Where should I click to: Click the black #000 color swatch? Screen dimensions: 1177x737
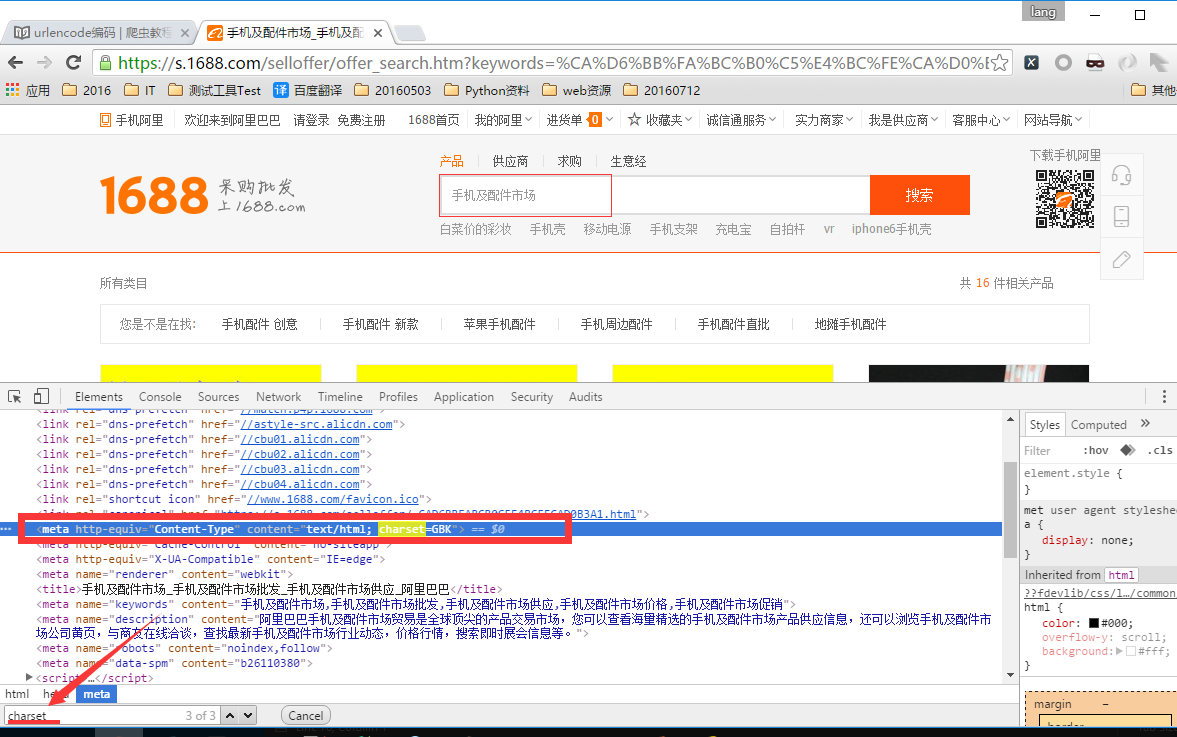tap(1094, 623)
